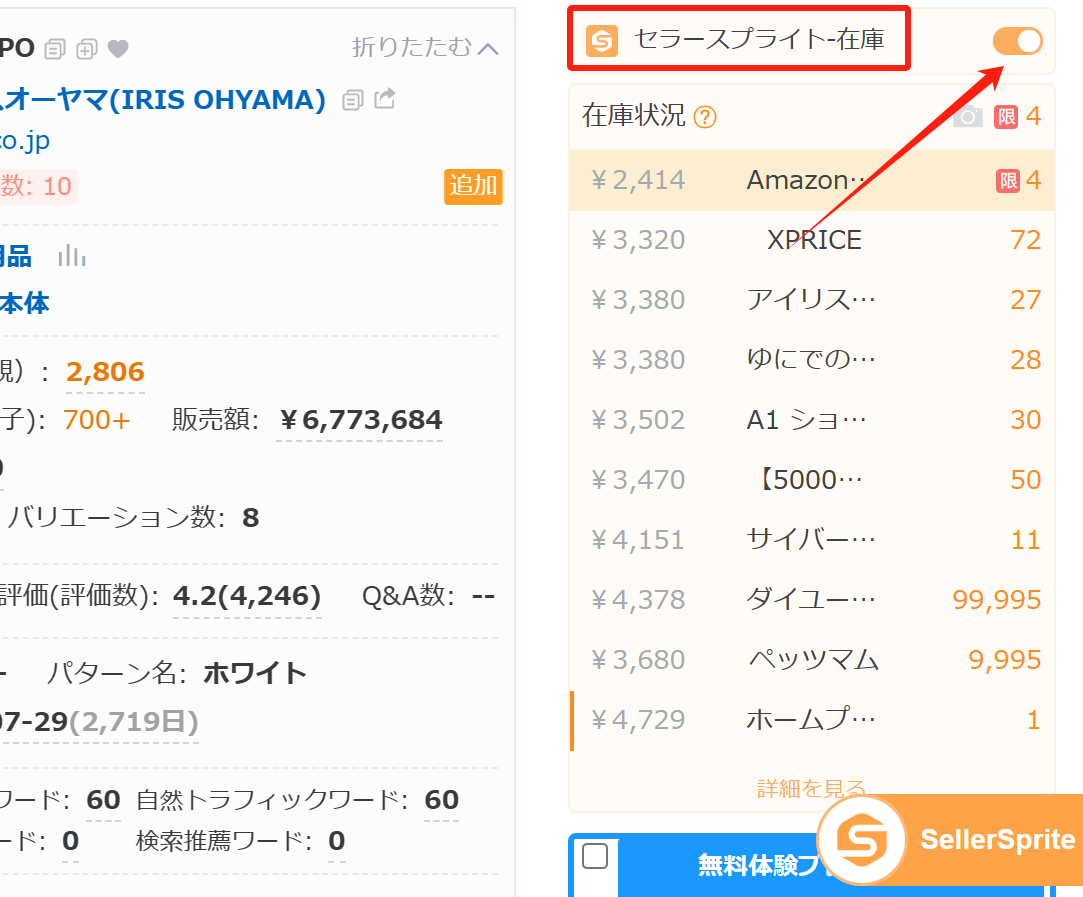Select the Amazon seller row ¥2,414
The image size is (1083, 897).
[x=812, y=180]
